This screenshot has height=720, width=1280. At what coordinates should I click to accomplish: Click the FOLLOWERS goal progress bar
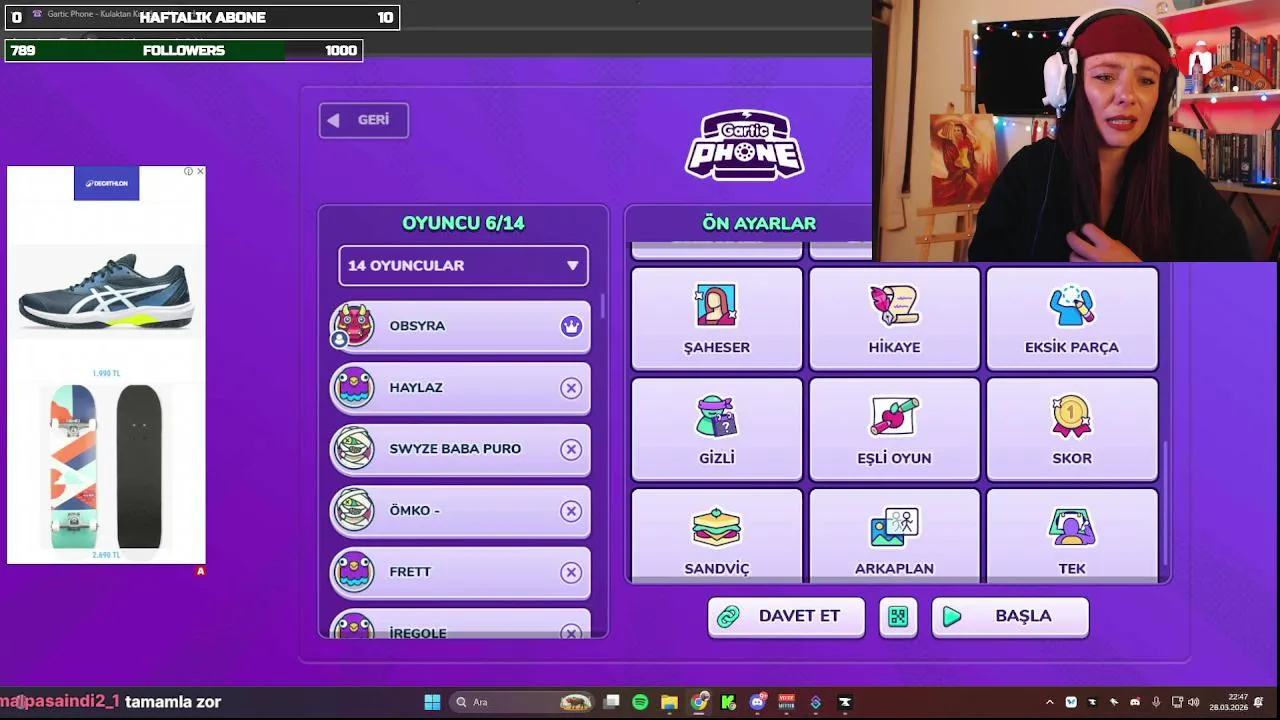[184, 50]
